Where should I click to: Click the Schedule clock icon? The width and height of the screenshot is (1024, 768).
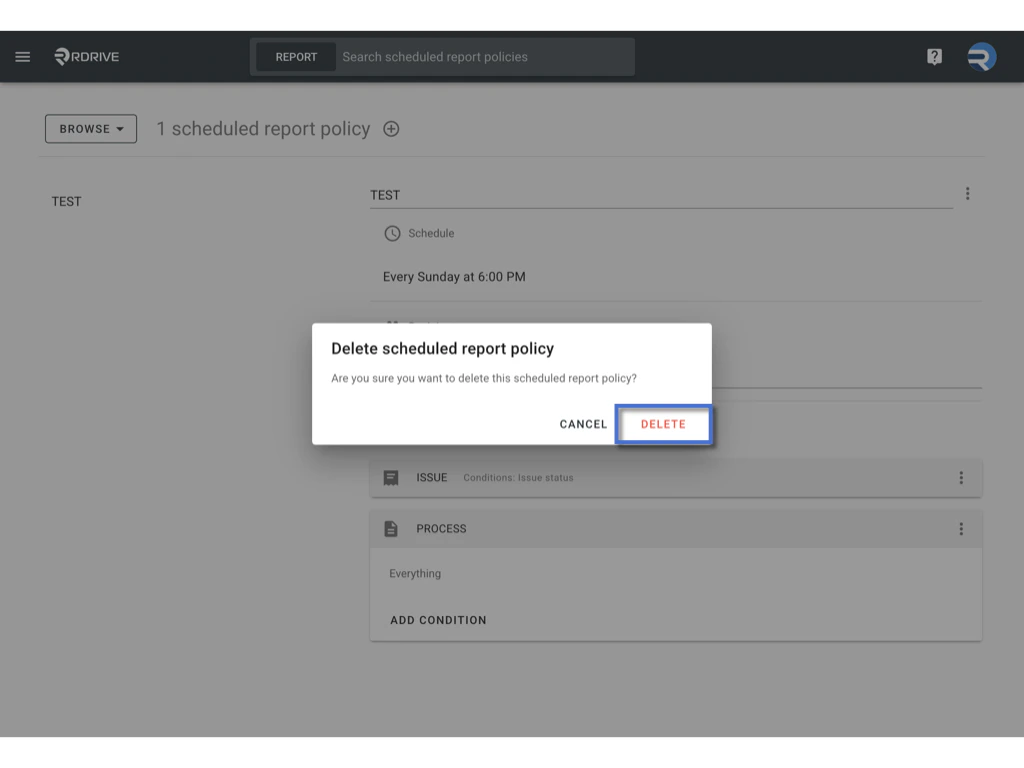click(x=391, y=233)
